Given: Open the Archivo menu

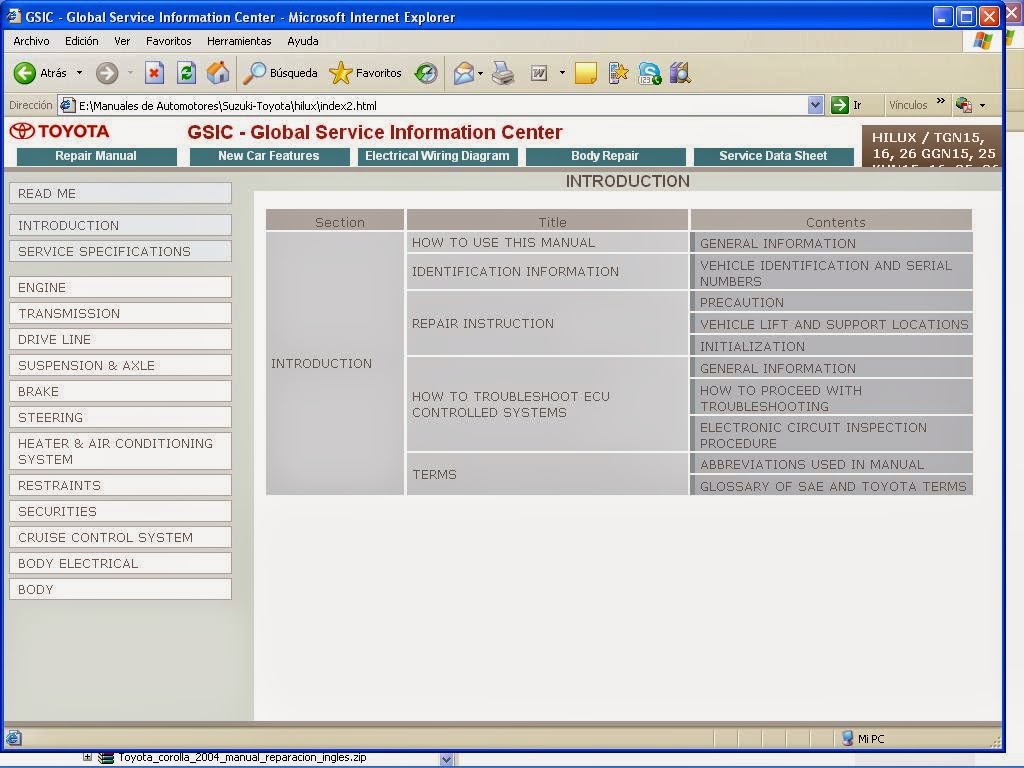Looking at the screenshot, I should click(31, 40).
